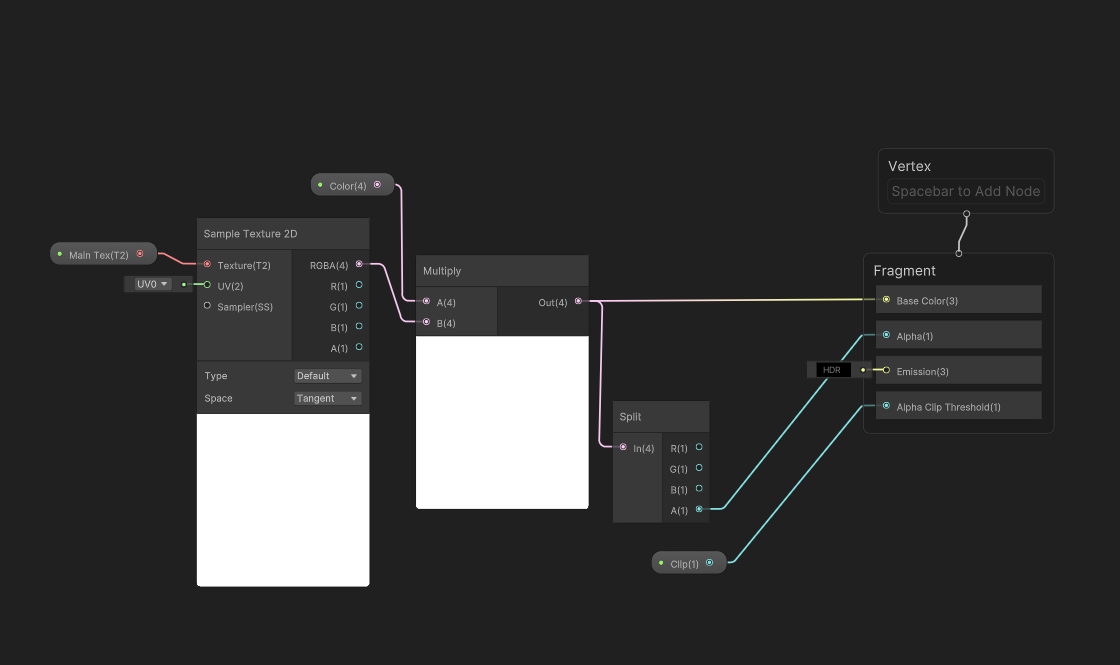The height and width of the screenshot is (665, 1120).
Task: Open the Type dropdown showing Default
Action: pos(327,375)
